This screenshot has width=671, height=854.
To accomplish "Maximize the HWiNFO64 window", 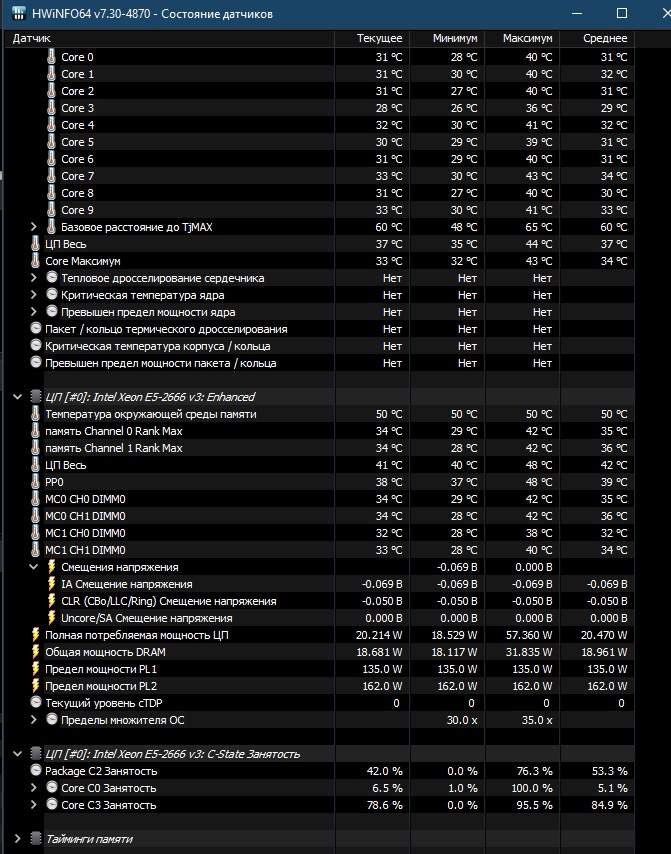I will click(x=621, y=13).
